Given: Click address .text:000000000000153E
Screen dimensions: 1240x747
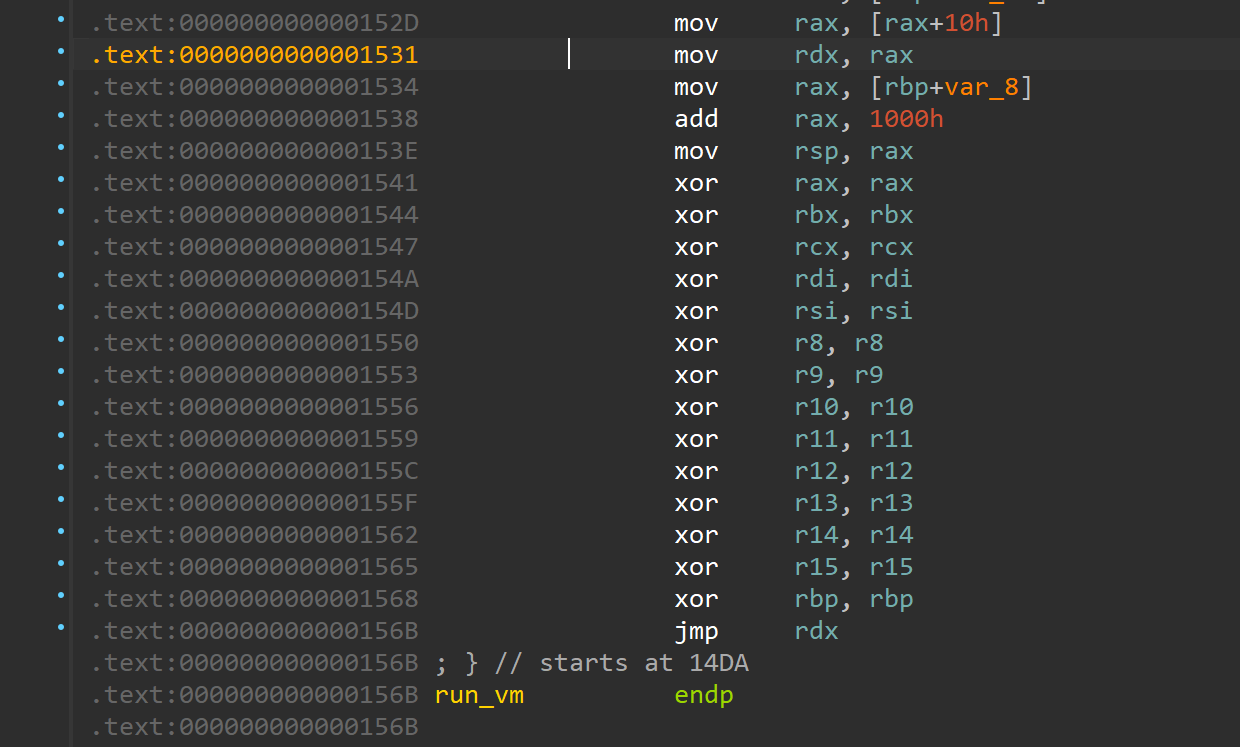Looking at the screenshot, I should [254, 151].
